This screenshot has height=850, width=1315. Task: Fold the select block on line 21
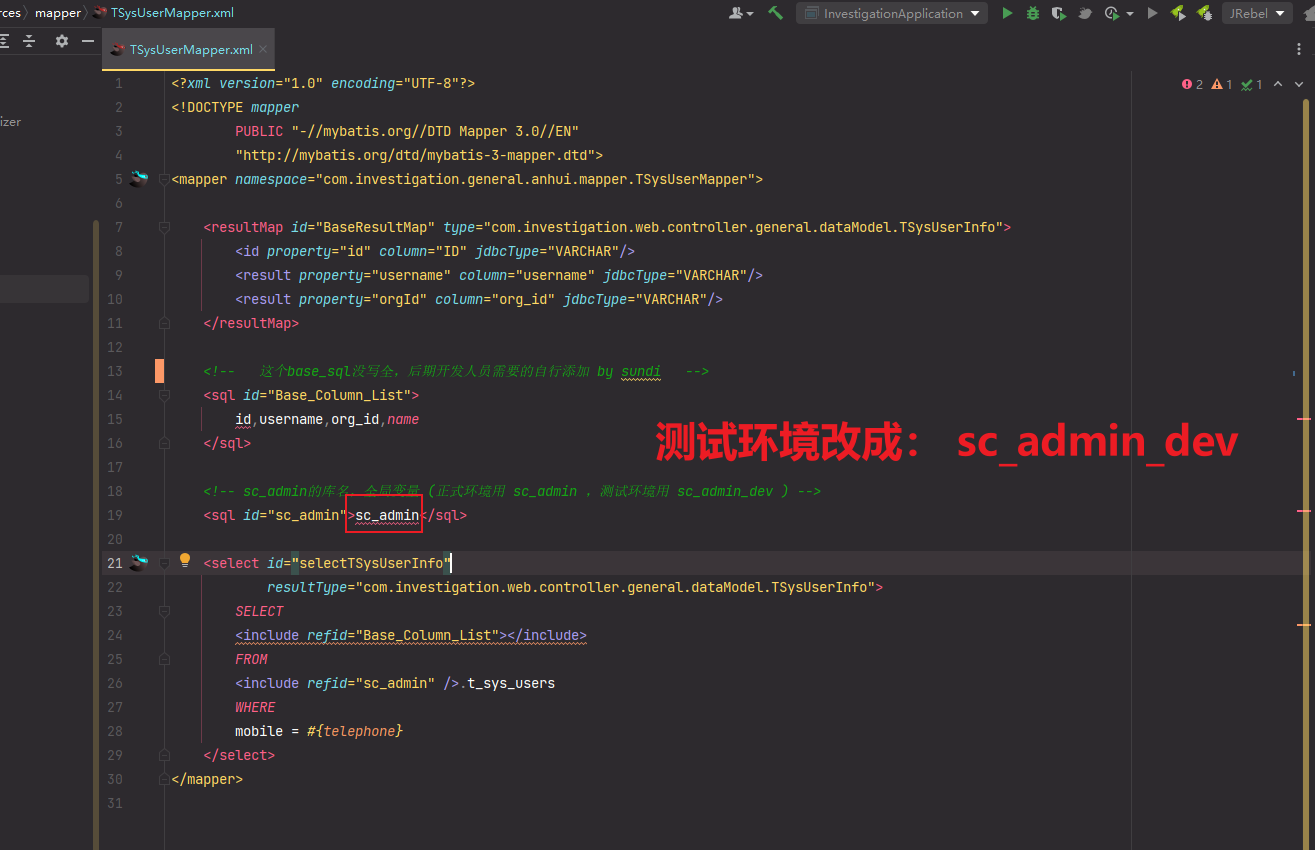coord(164,563)
